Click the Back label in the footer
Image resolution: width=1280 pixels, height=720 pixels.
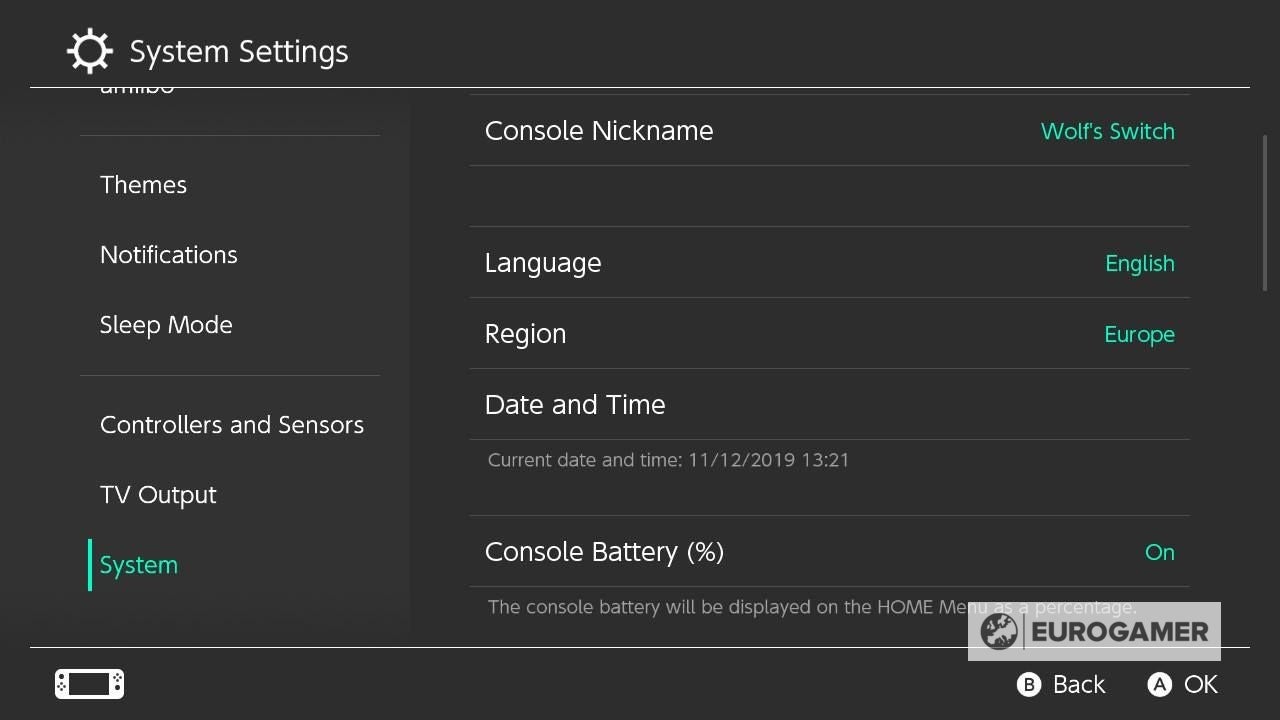click(x=1078, y=684)
